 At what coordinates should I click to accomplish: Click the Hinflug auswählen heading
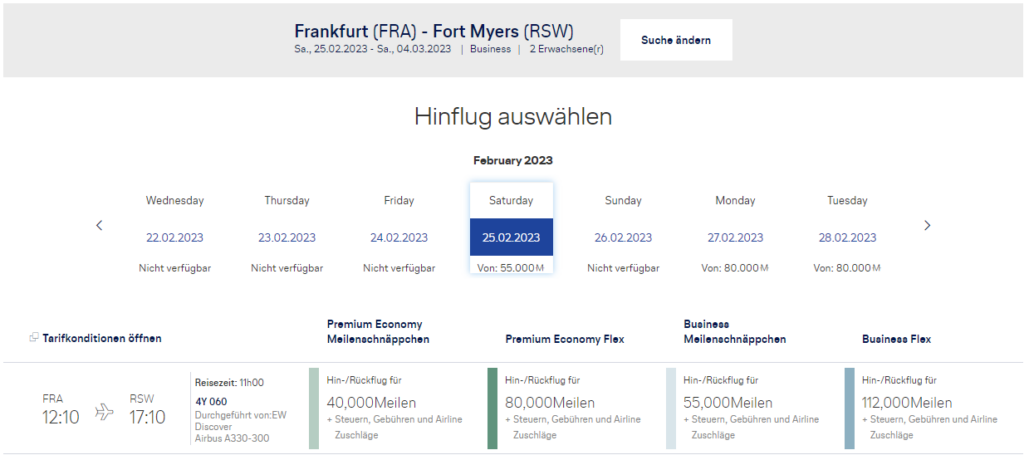point(513,117)
